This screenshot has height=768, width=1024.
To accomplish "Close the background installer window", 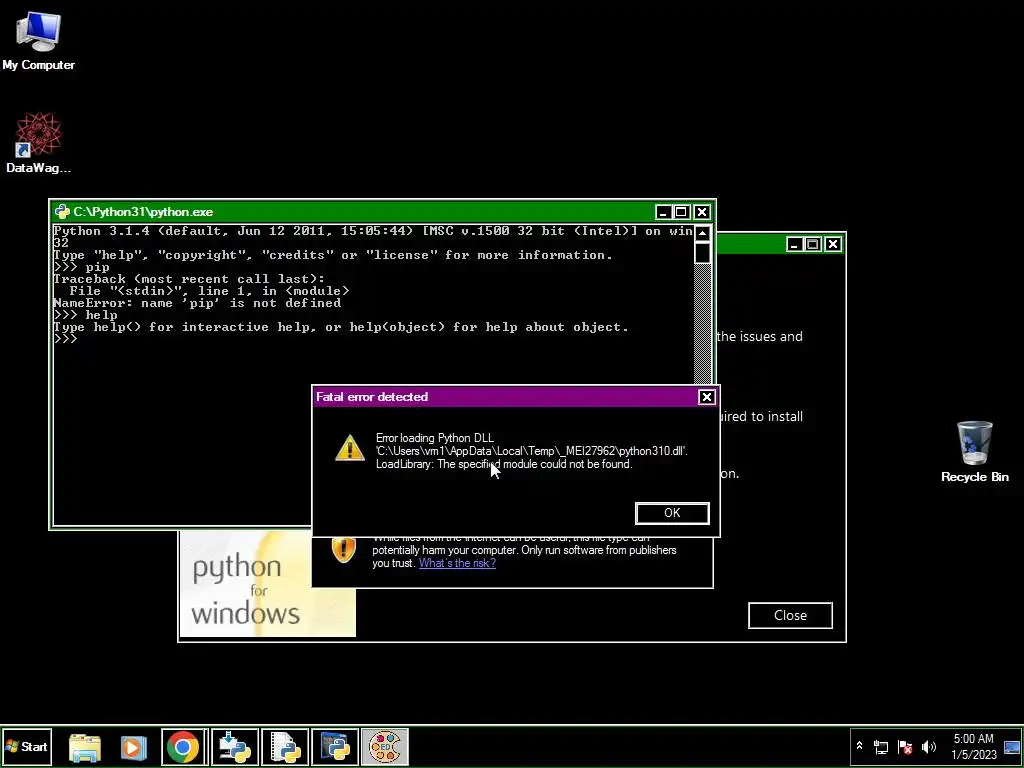I will (833, 244).
